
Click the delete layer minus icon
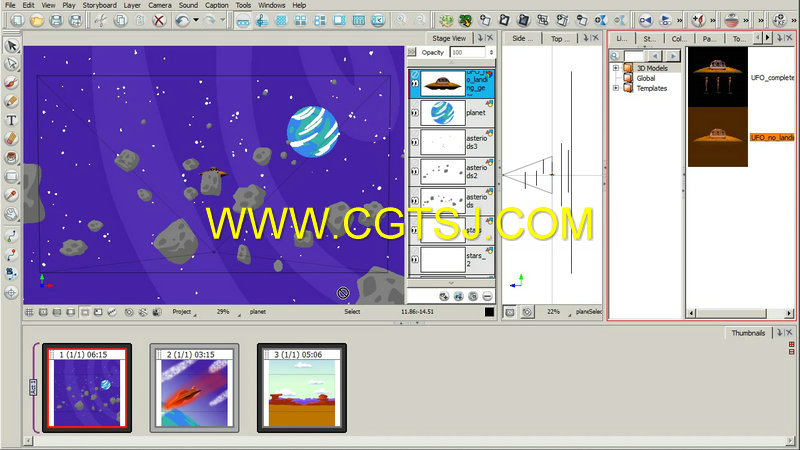(x=487, y=296)
